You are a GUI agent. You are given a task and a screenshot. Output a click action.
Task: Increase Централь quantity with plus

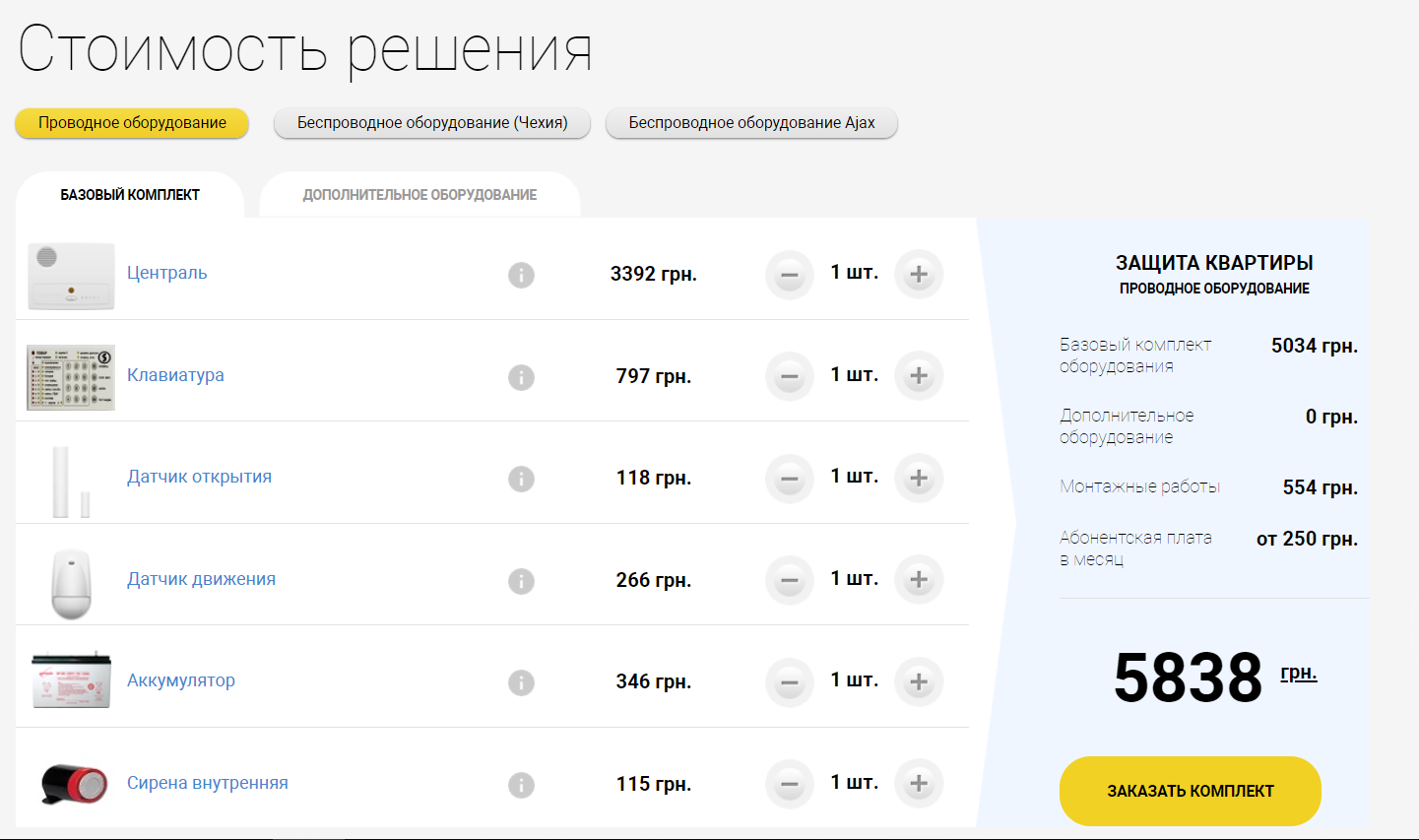919,275
